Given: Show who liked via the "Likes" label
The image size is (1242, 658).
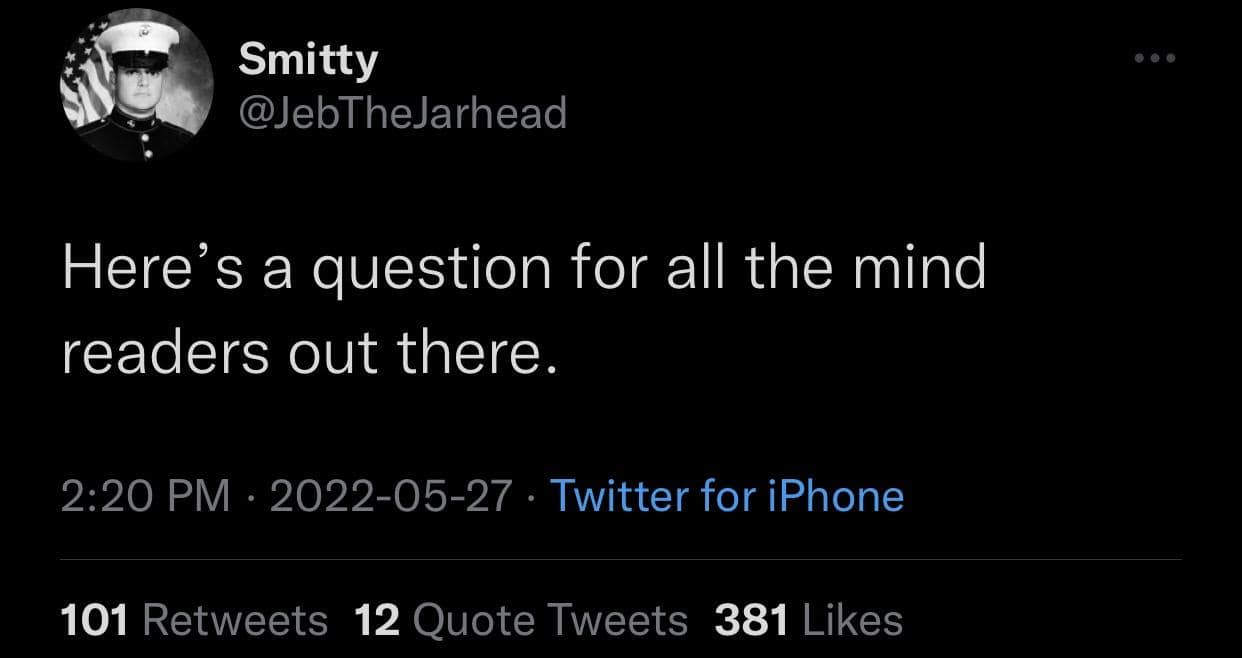Looking at the screenshot, I should pyautogui.click(x=853, y=621).
